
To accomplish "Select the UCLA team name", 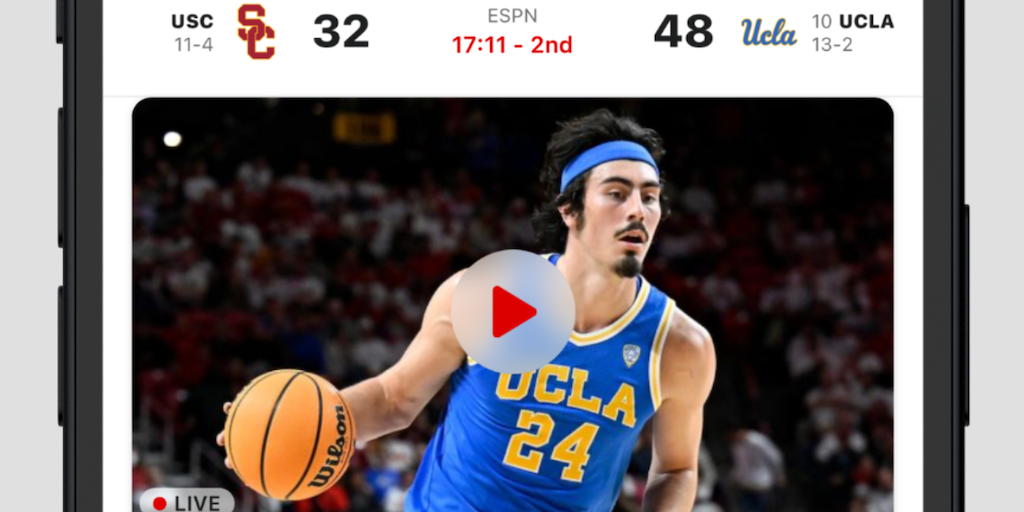I will (866, 22).
